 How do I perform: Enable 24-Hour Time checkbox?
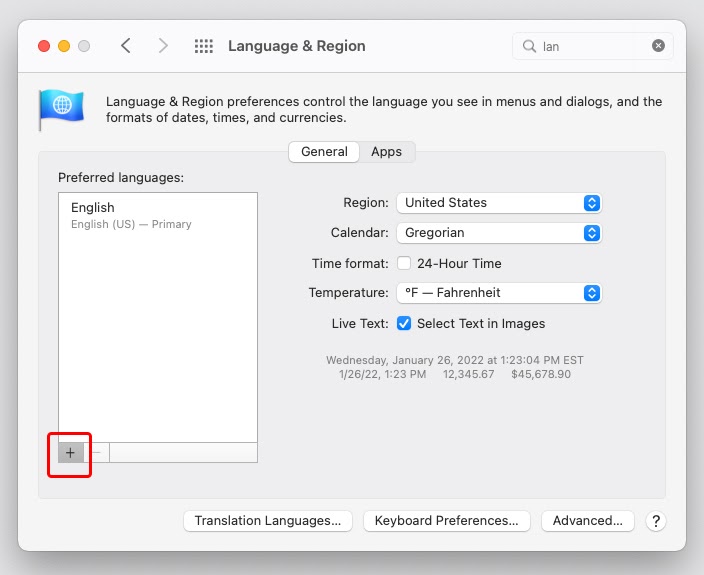pyautogui.click(x=404, y=263)
